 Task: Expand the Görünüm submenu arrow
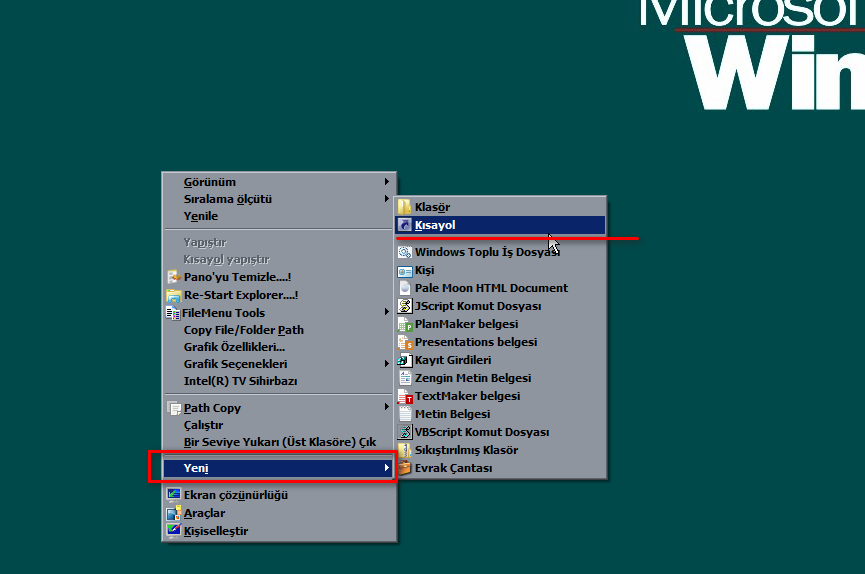(387, 182)
